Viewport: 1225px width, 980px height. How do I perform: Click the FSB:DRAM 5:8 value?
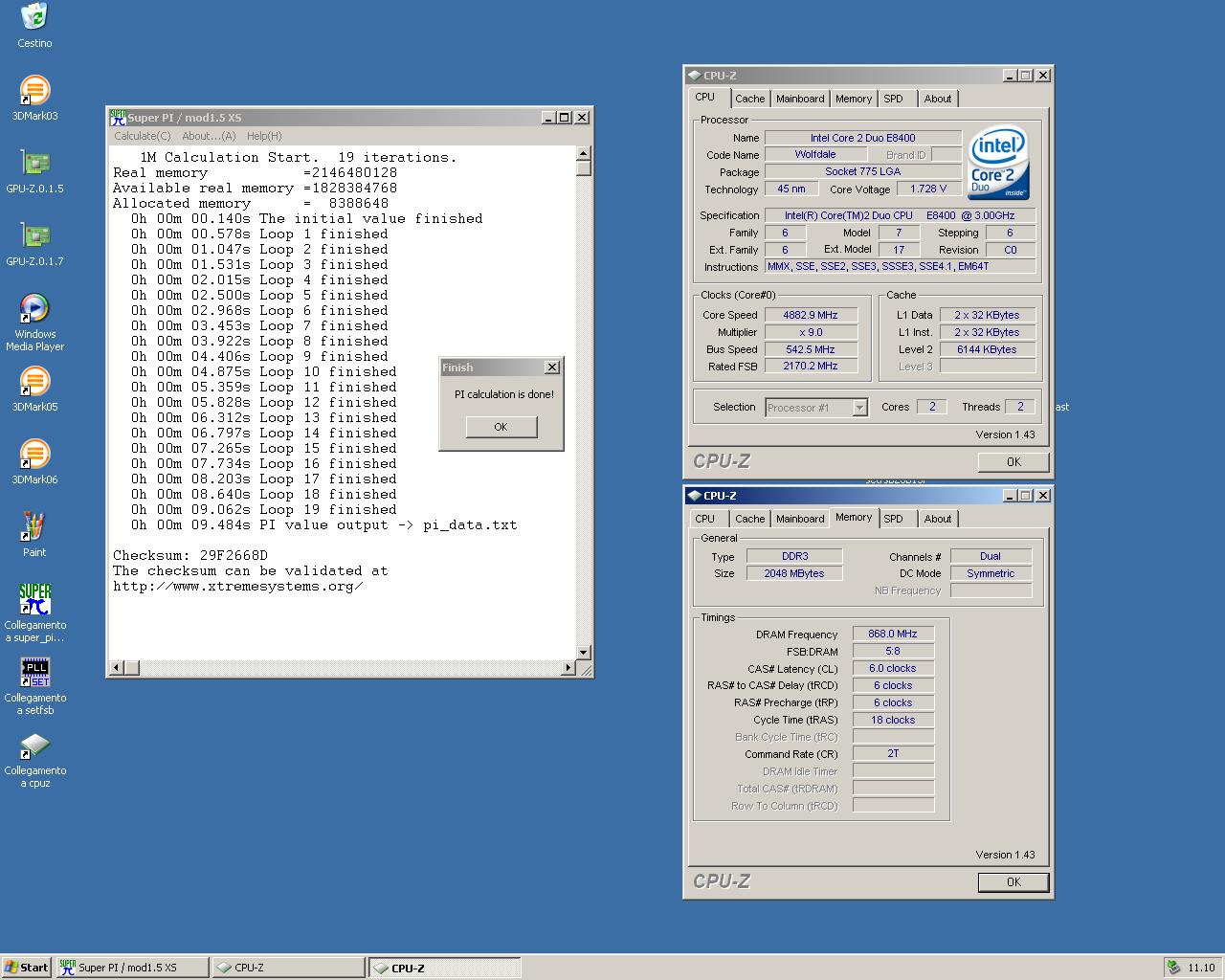point(893,652)
